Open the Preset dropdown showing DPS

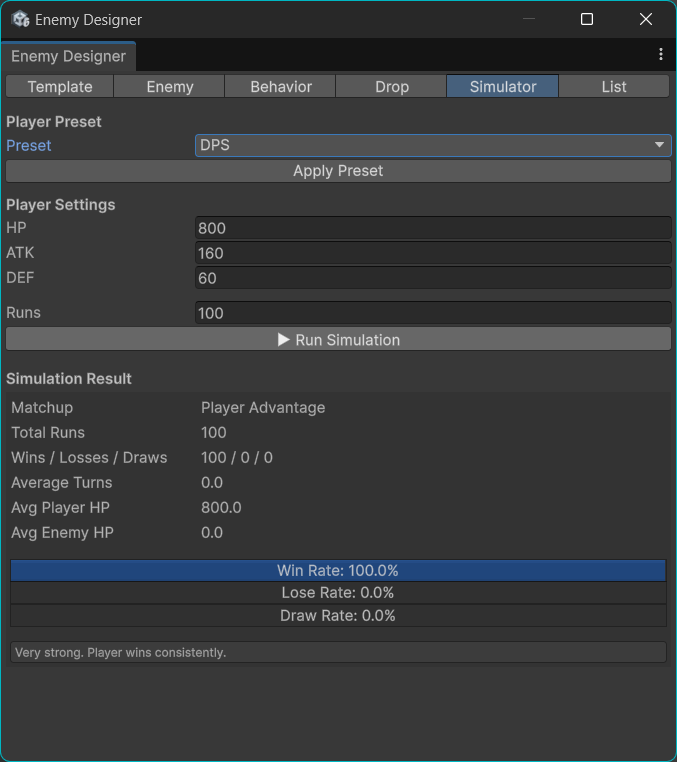point(433,145)
